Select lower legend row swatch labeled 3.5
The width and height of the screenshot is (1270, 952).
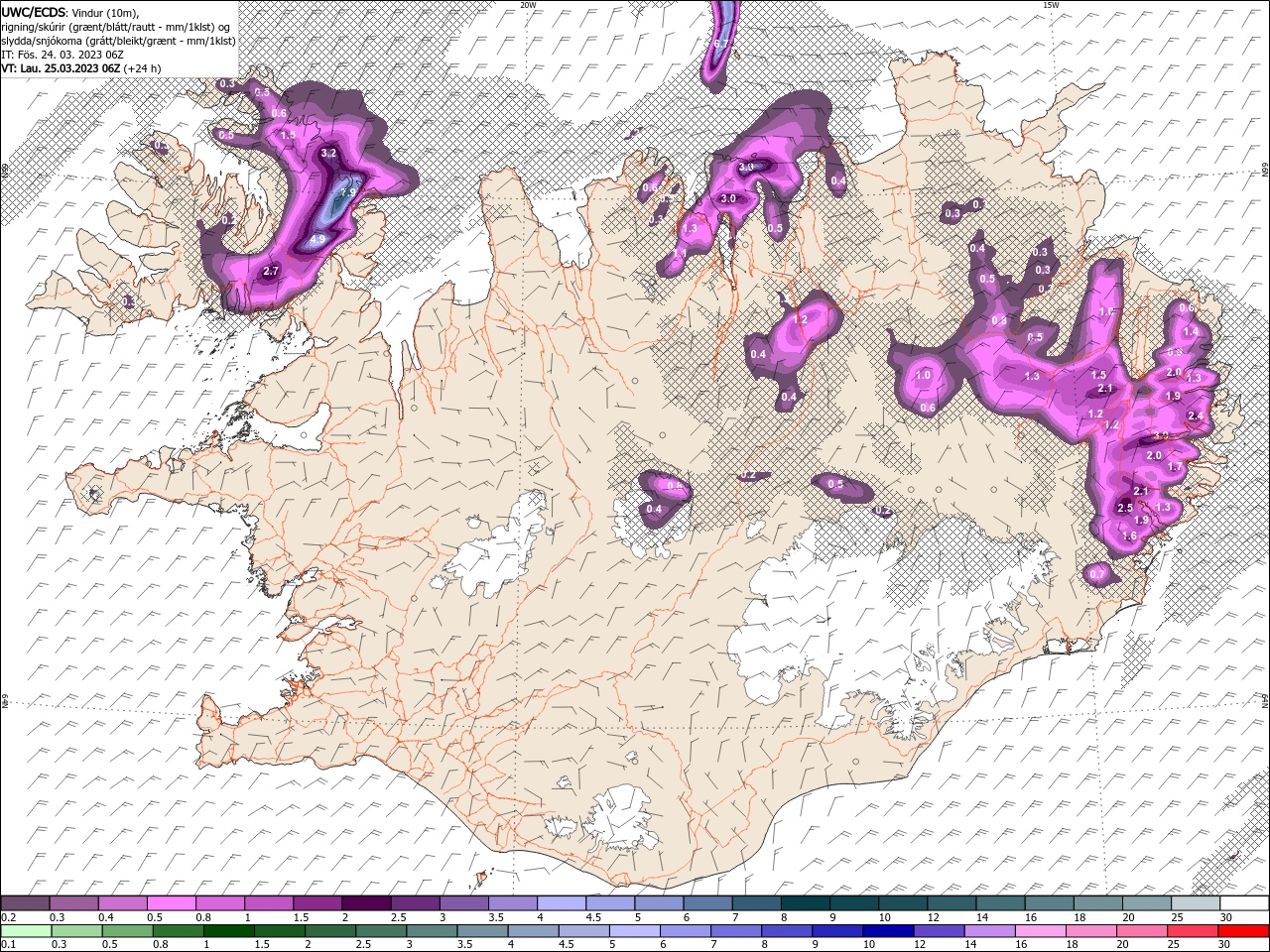coord(482,931)
